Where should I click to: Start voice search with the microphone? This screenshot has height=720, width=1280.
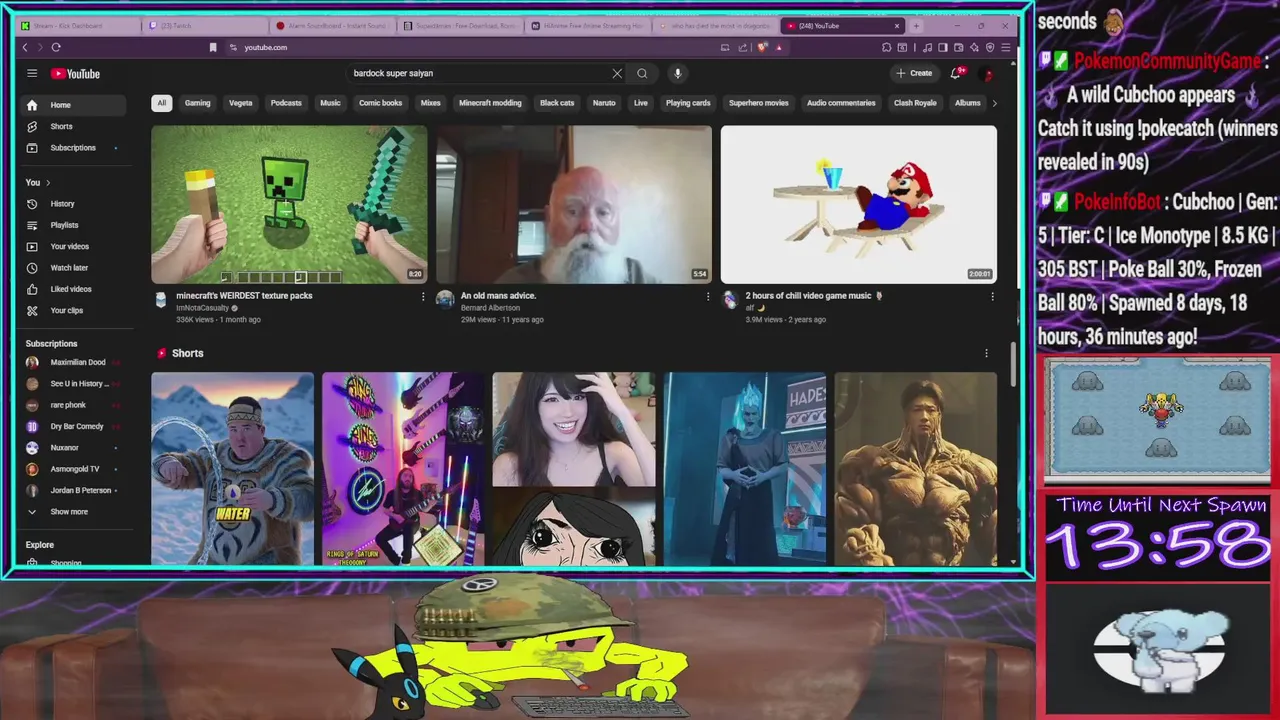(x=677, y=73)
